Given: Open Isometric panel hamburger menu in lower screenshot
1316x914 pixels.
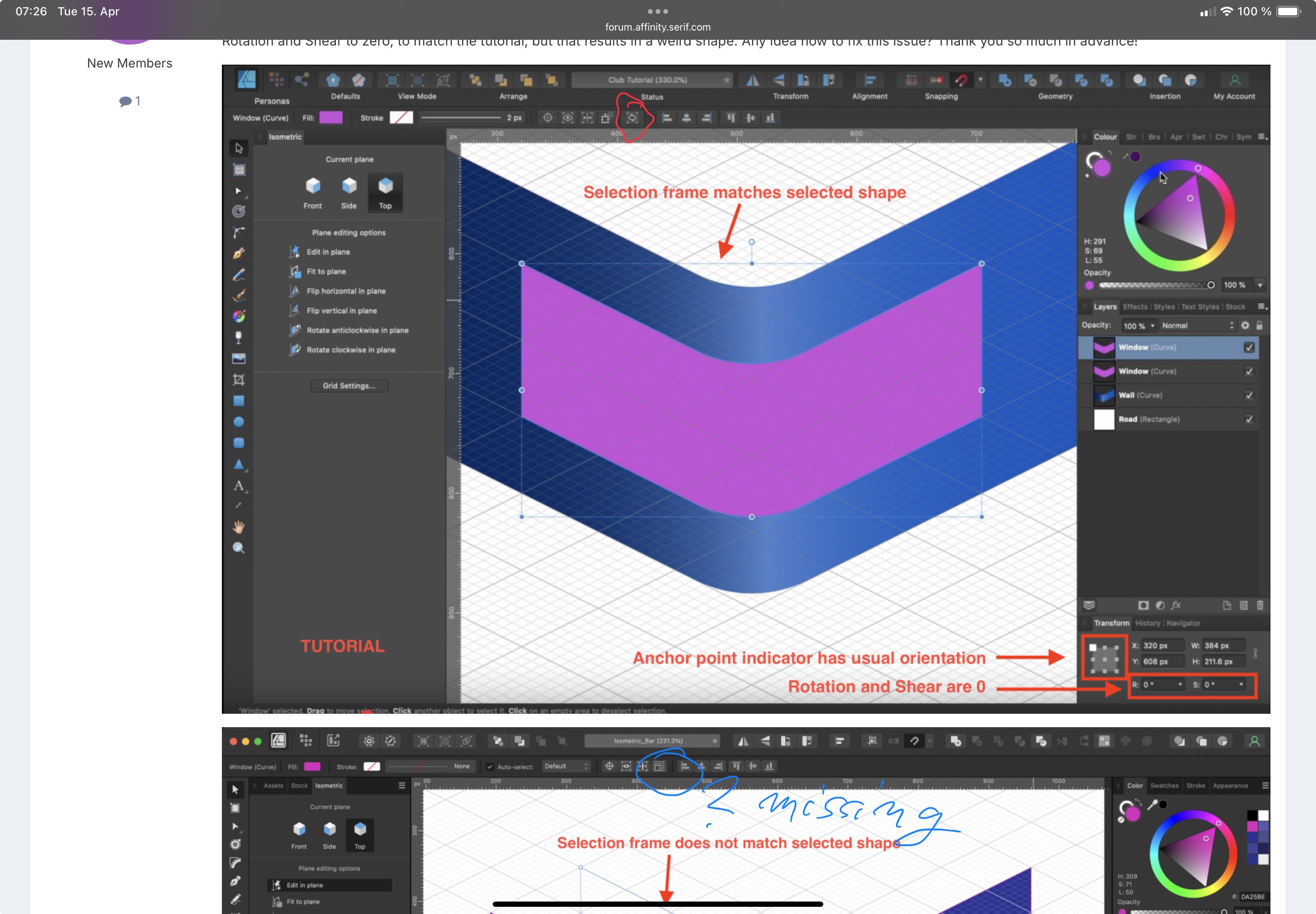Looking at the screenshot, I should (402, 786).
